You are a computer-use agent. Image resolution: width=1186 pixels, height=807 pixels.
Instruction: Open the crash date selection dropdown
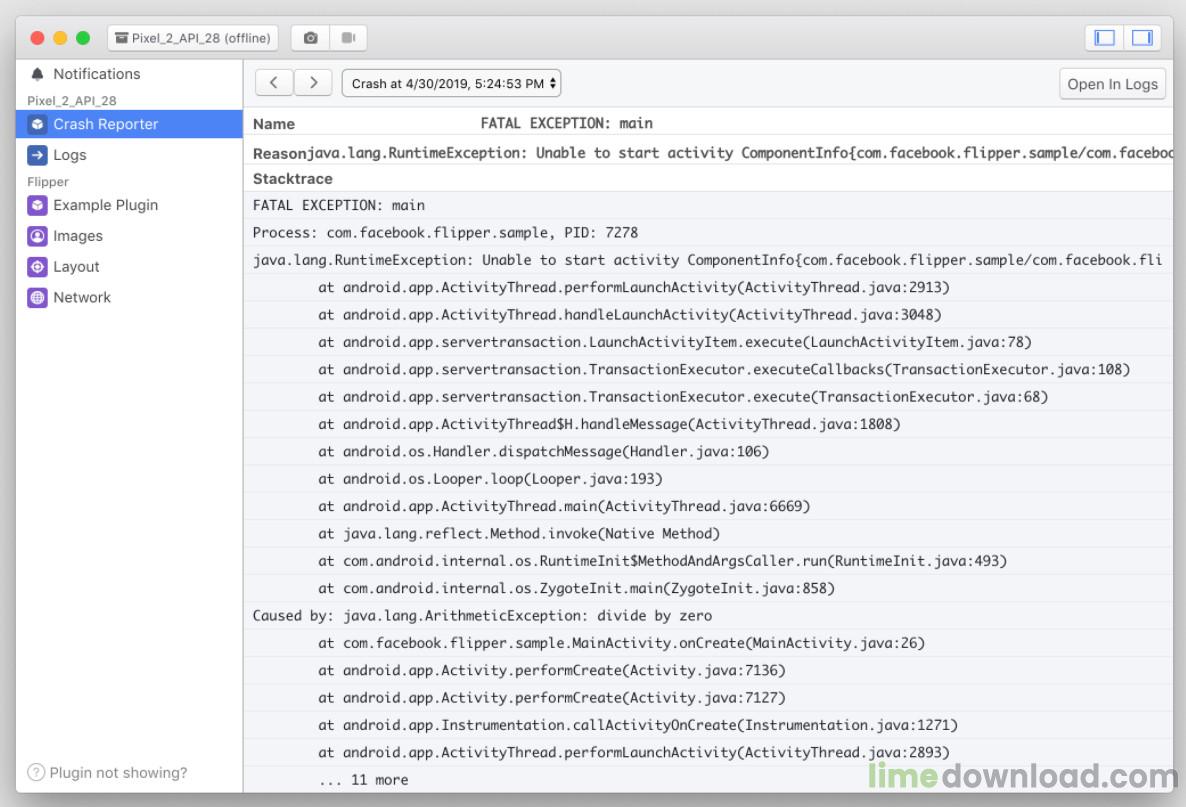(451, 83)
